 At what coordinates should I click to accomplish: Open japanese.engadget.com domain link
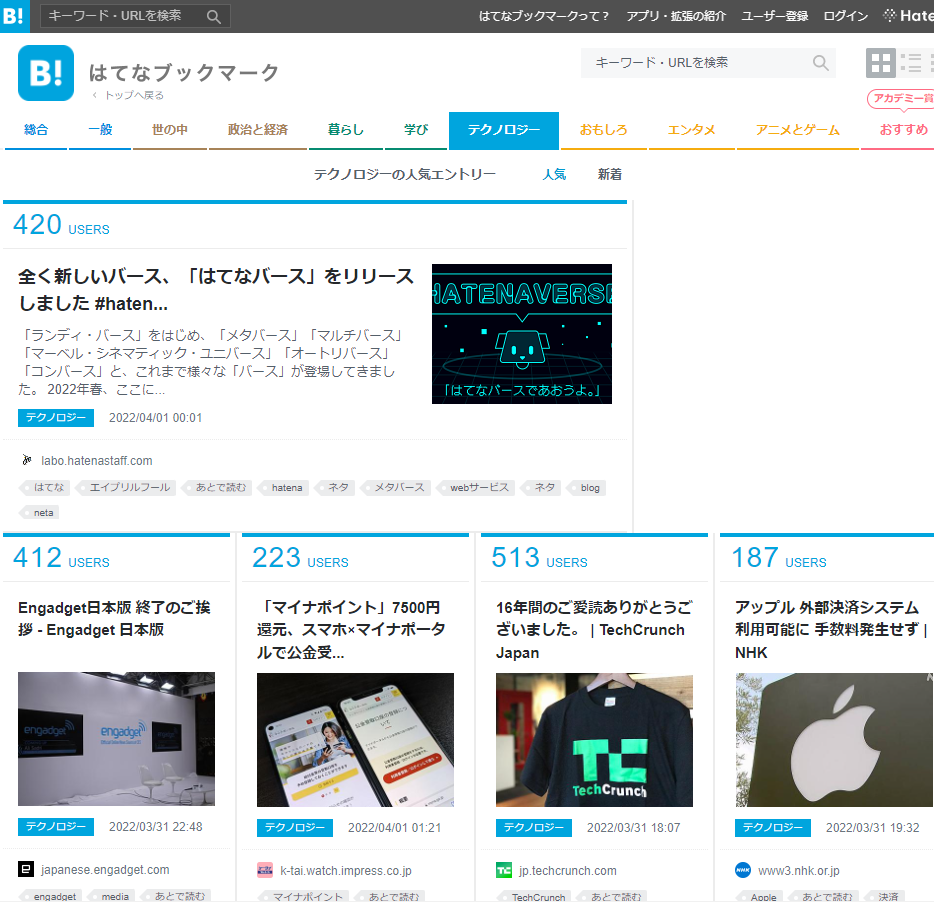click(x=105, y=870)
